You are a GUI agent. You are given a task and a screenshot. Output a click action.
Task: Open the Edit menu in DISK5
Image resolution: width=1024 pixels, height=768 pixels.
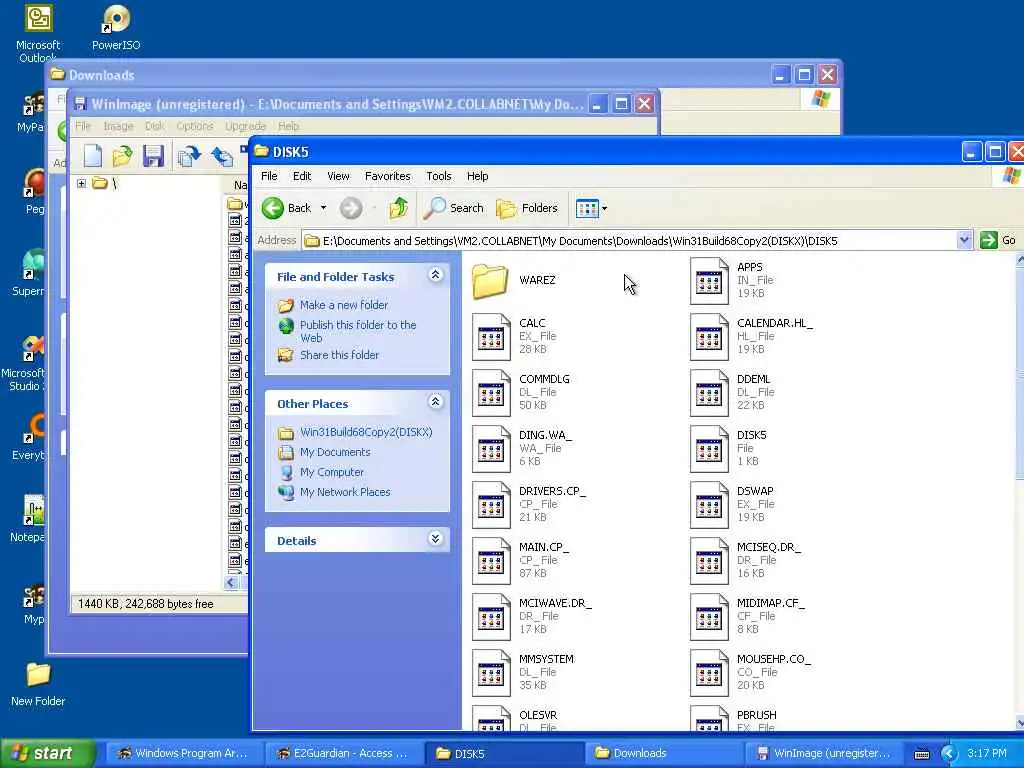pos(302,176)
